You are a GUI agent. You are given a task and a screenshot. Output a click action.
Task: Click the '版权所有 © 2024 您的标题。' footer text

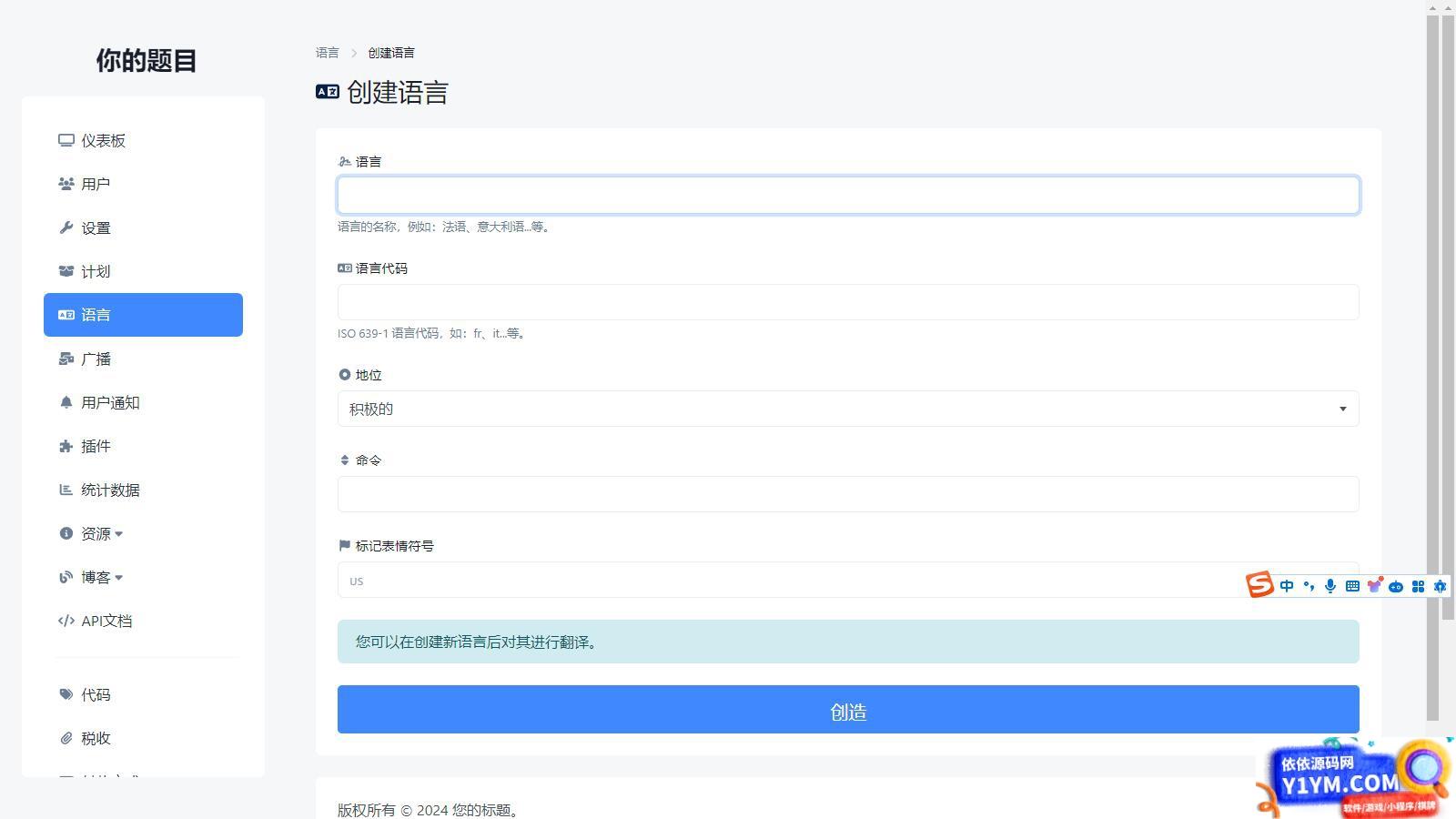pos(430,810)
